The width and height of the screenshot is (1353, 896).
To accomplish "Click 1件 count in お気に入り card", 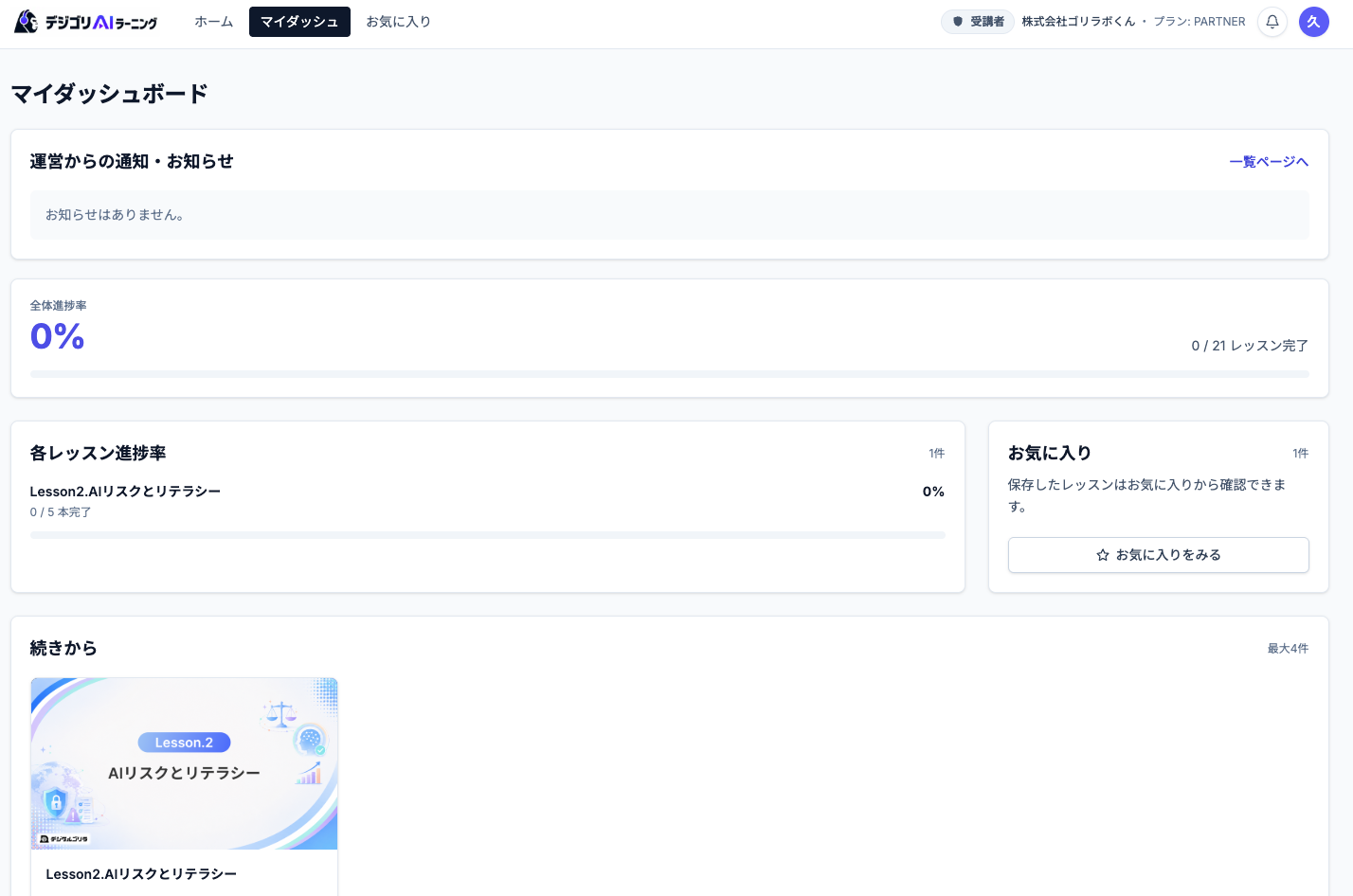I will point(1300,454).
